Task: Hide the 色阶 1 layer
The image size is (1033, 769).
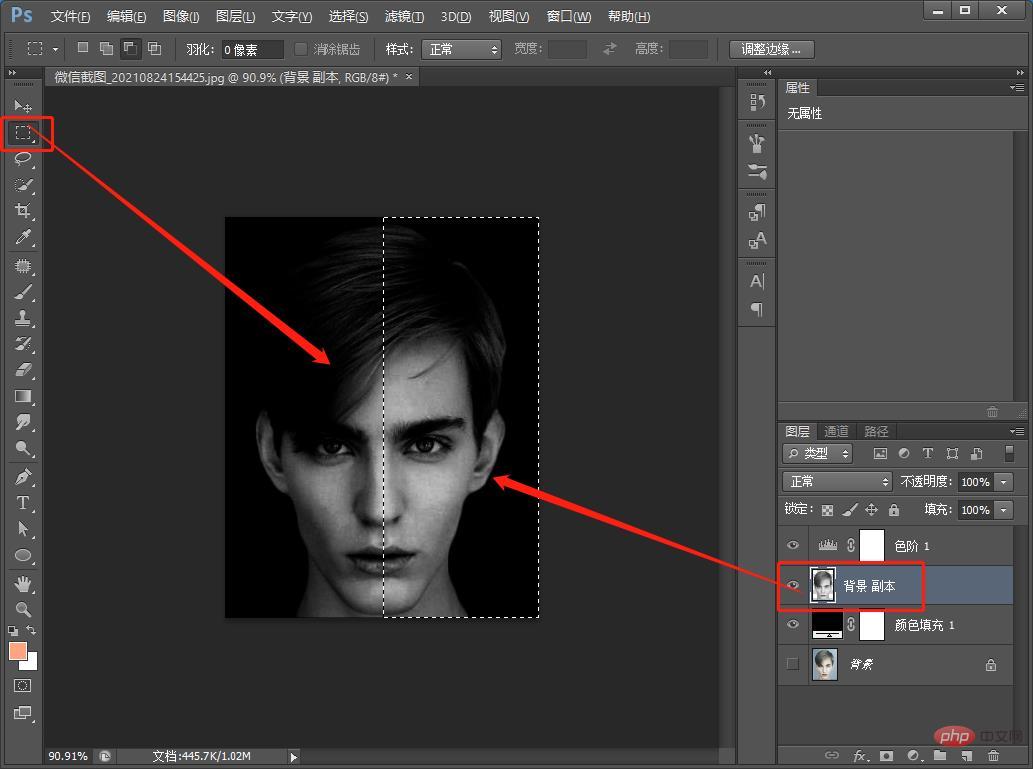Action: point(793,546)
